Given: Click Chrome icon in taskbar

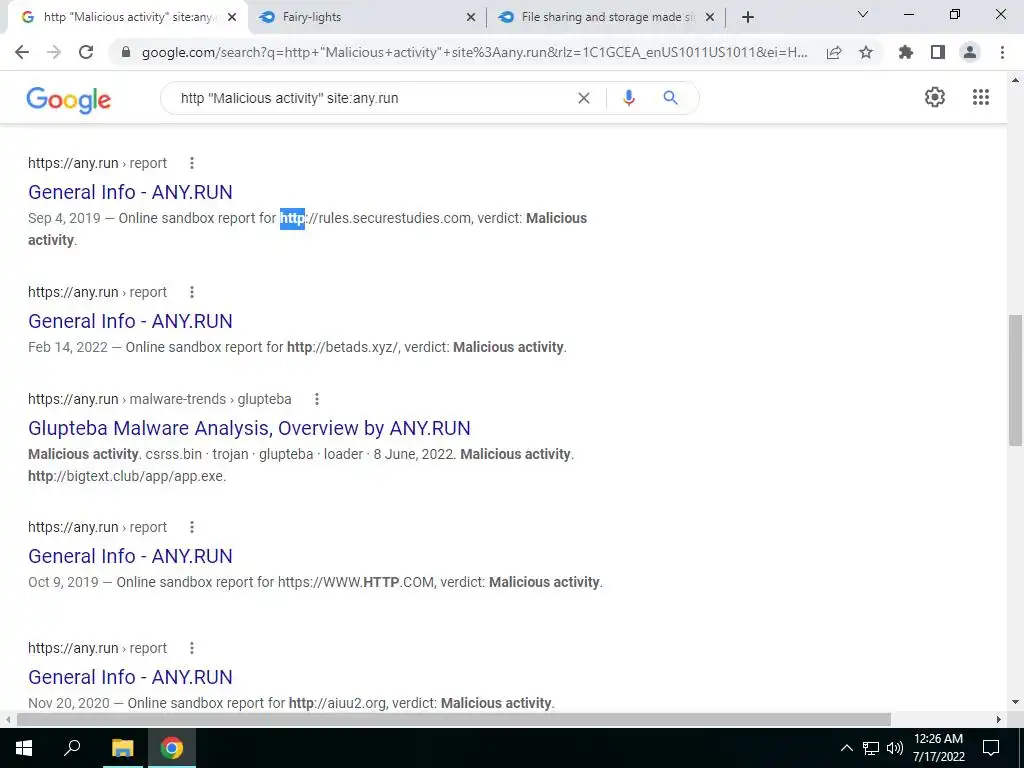Looking at the screenshot, I should point(171,748).
